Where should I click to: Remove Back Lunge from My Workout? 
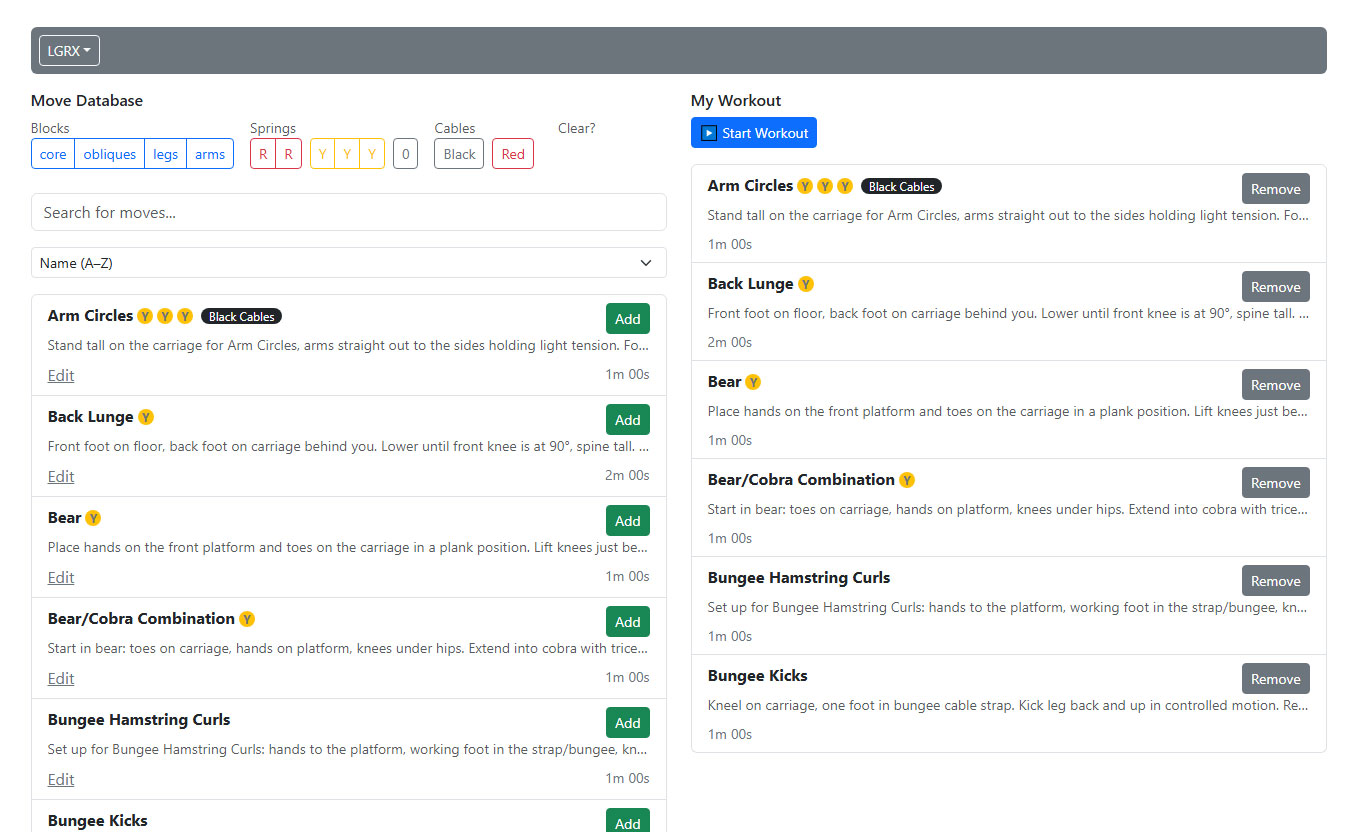point(1276,287)
